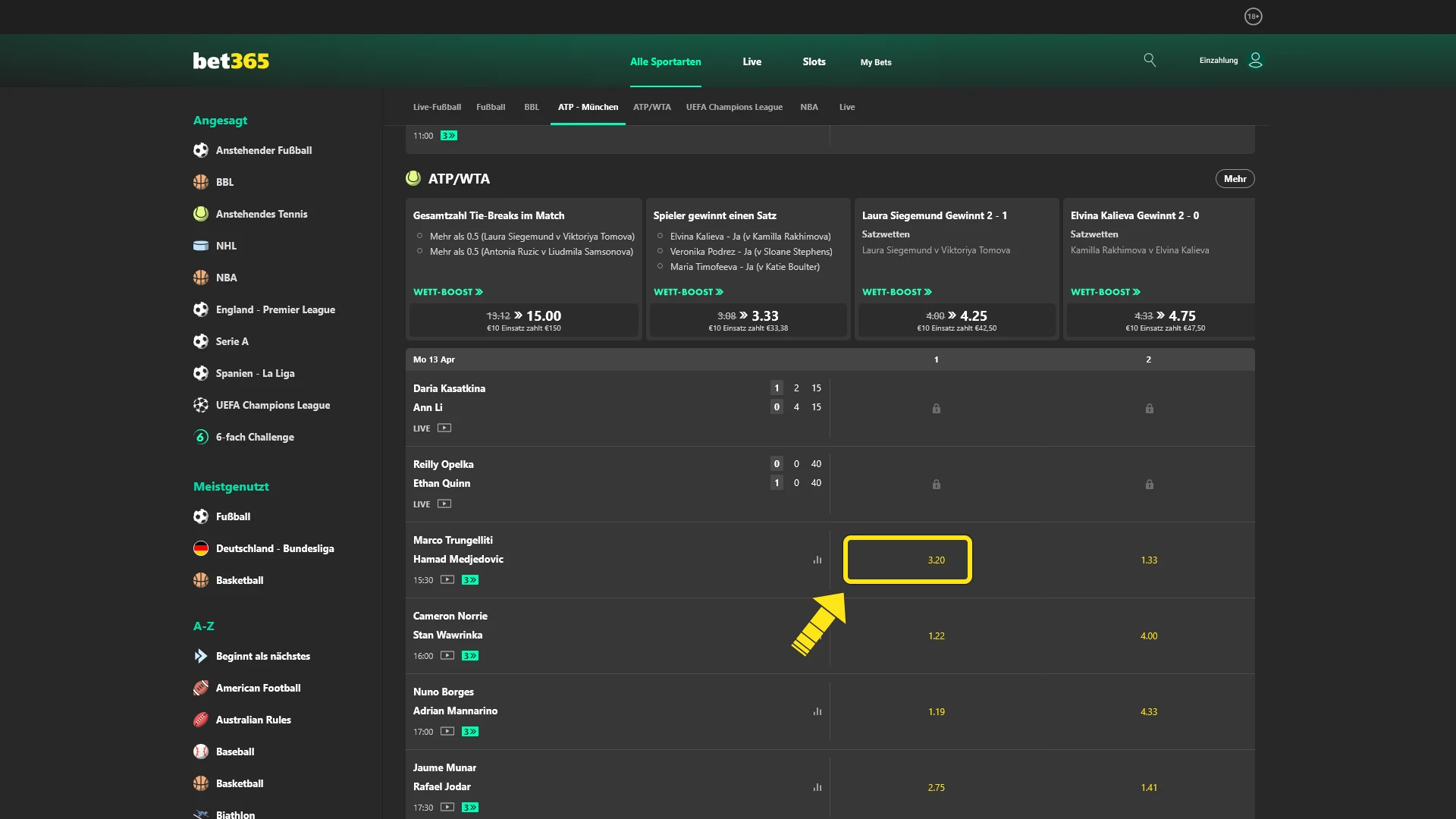The height and width of the screenshot is (819, 1456).
Task: Expand the WETT-BOOST for Gesamtzahl Tie-Breaks
Action: 448,291
